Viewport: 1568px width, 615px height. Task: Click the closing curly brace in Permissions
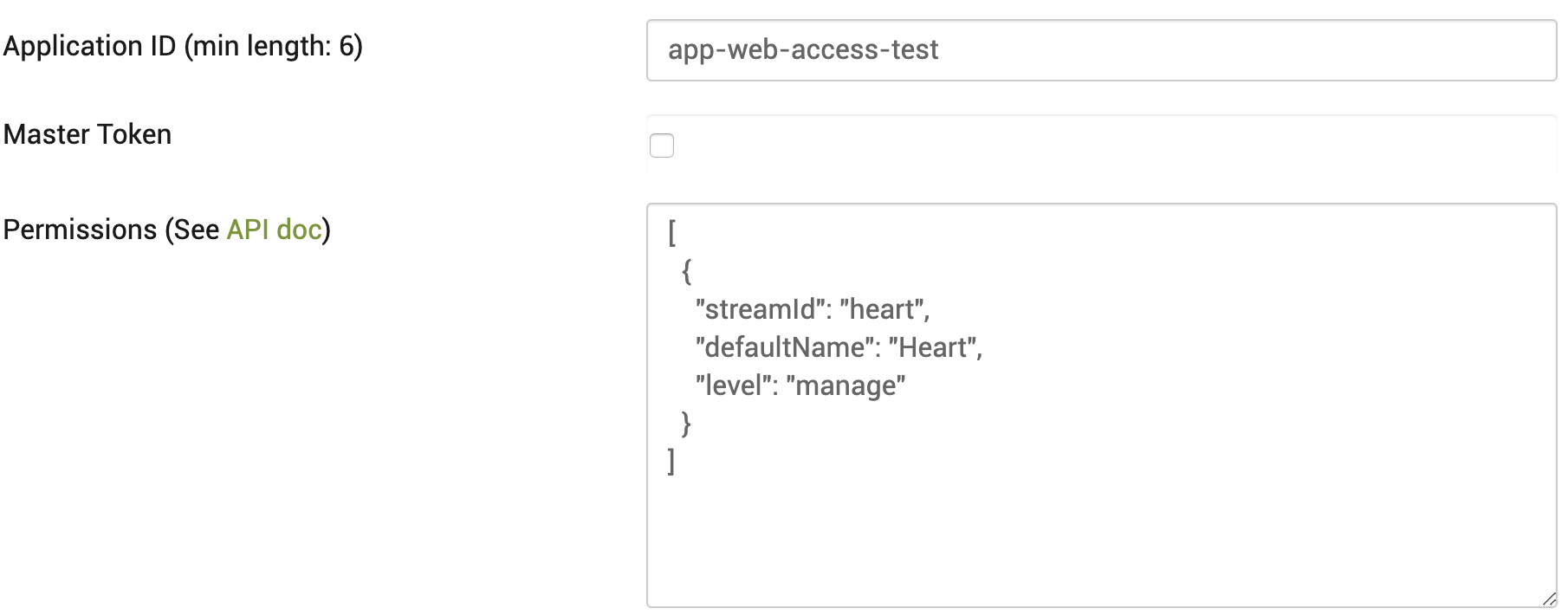(686, 424)
